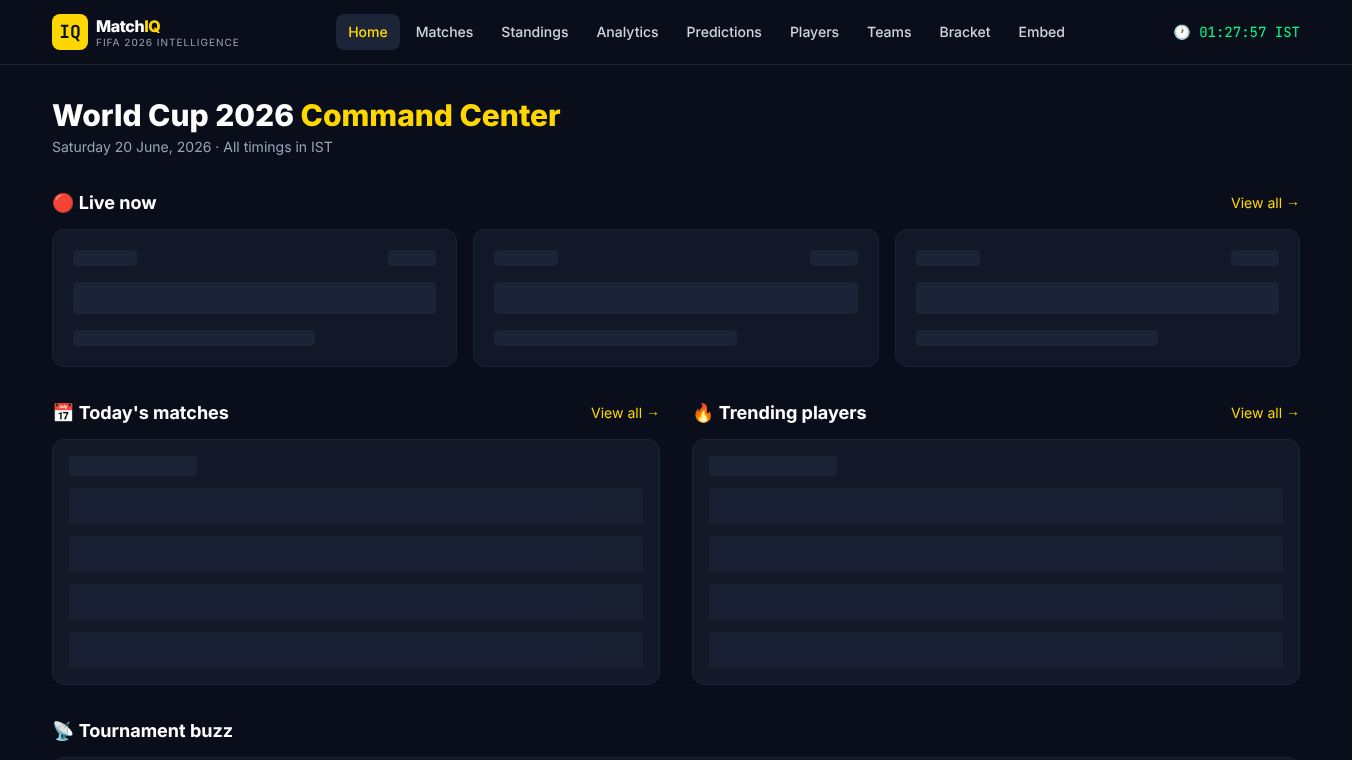This screenshot has width=1352, height=760.
Task: Click the MatchIQ brand name
Action: pos(128,26)
